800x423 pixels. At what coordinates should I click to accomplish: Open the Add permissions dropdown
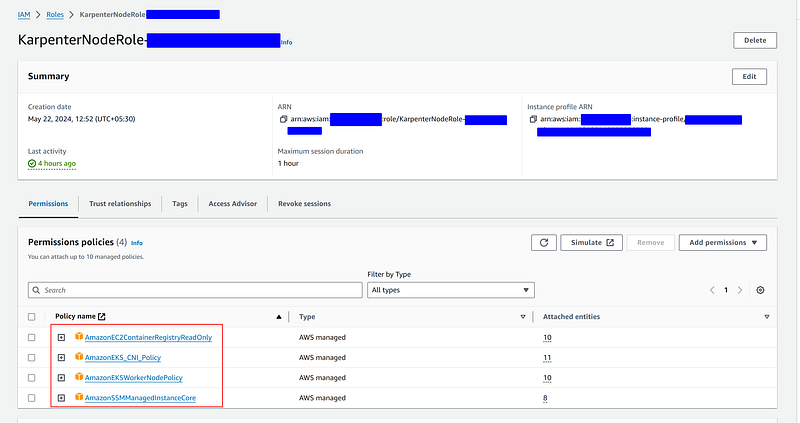tap(722, 243)
